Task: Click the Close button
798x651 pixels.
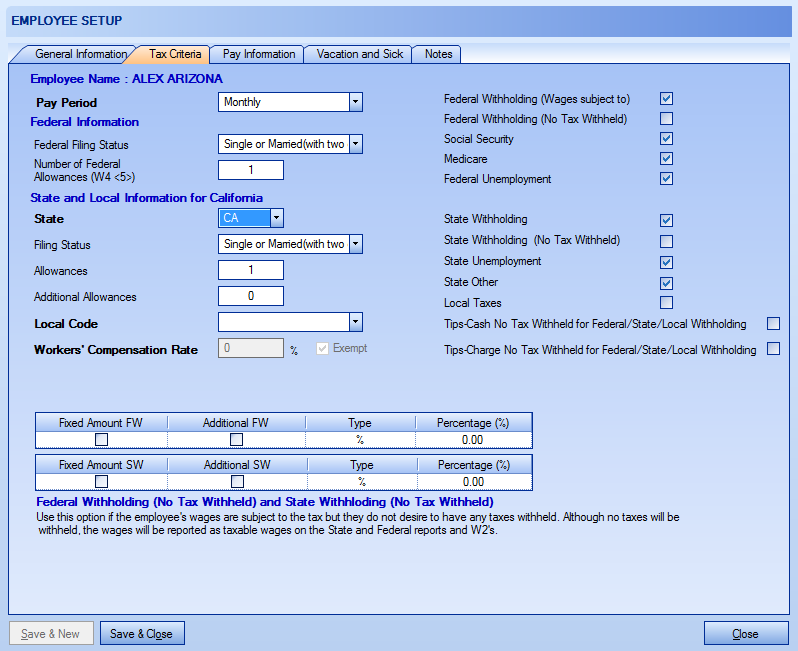Action: (745, 634)
